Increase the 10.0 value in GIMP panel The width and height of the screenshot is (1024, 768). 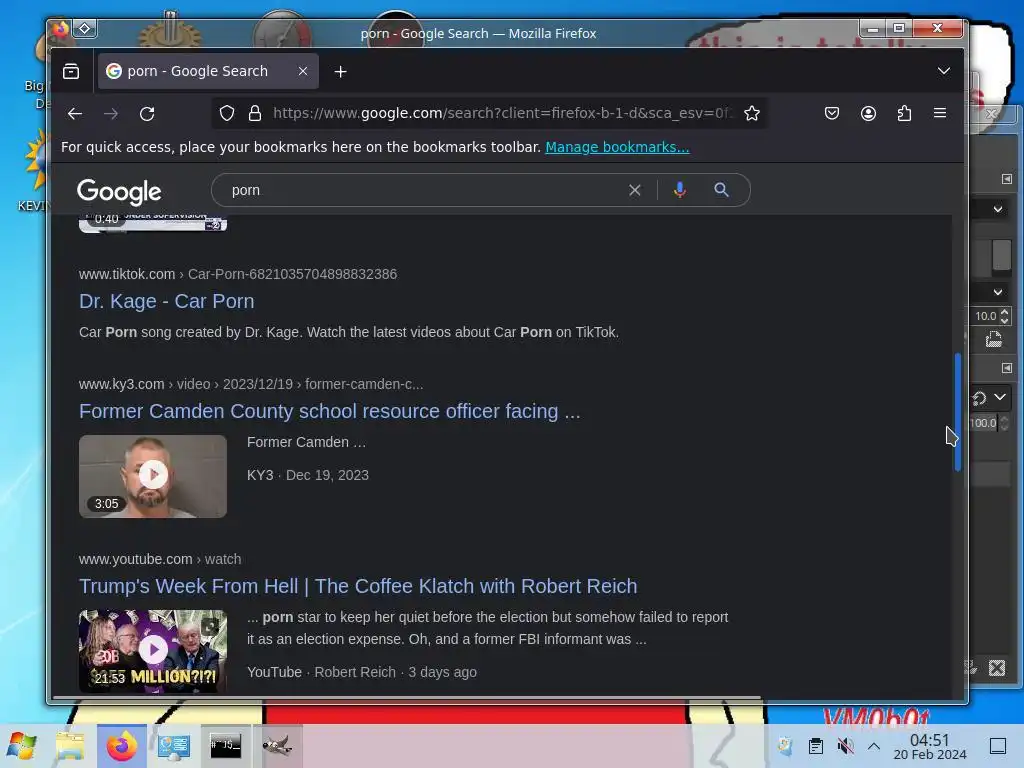click(x=1004, y=312)
